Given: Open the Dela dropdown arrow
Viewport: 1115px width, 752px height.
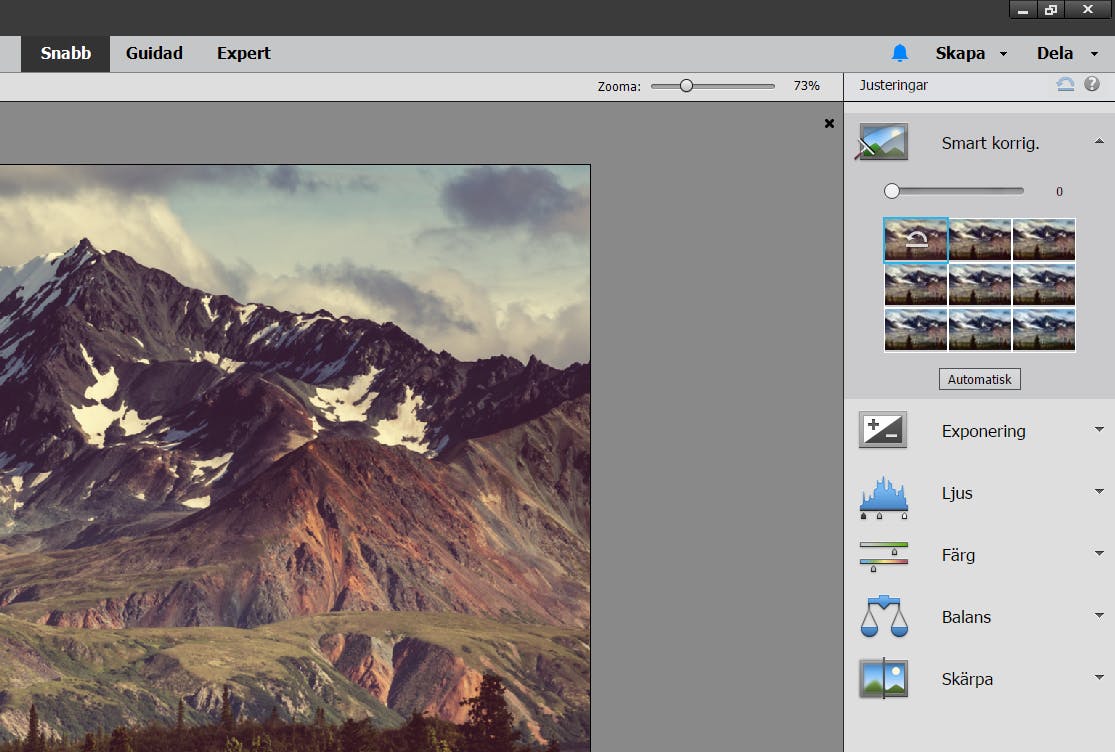Looking at the screenshot, I should coord(1094,53).
